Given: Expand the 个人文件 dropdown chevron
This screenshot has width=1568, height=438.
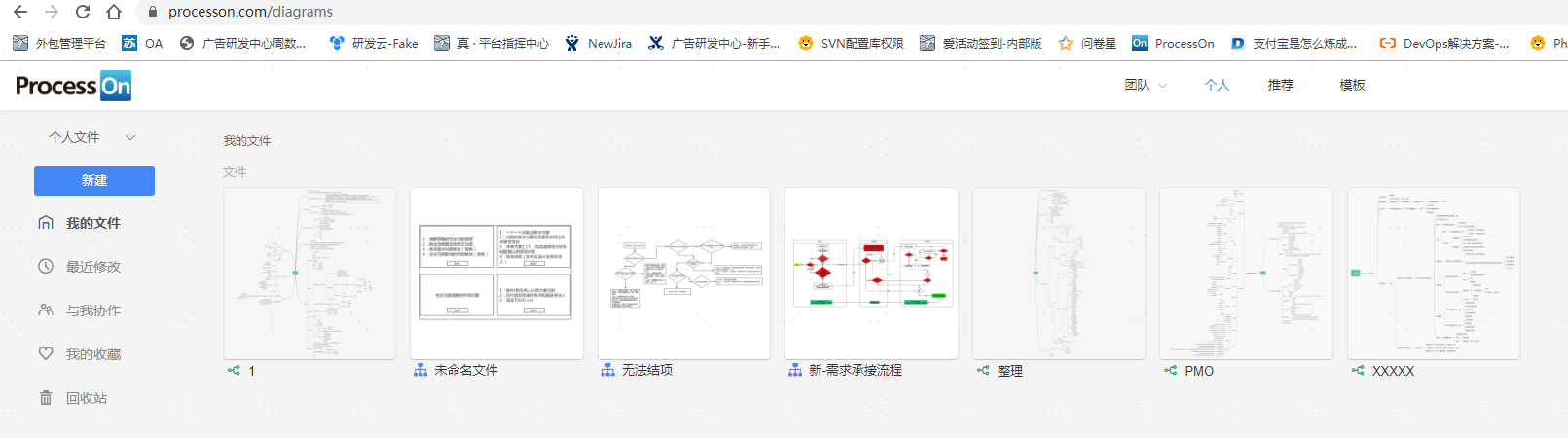Looking at the screenshot, I should pos(130,138).
